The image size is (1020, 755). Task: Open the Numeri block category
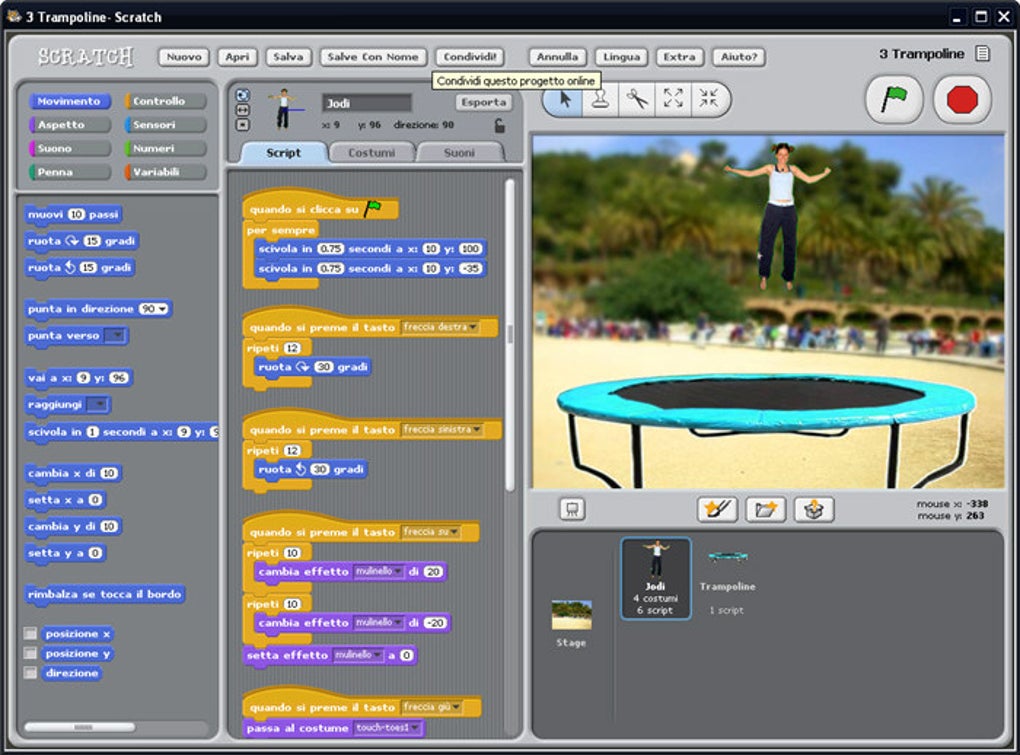point(165,148)
